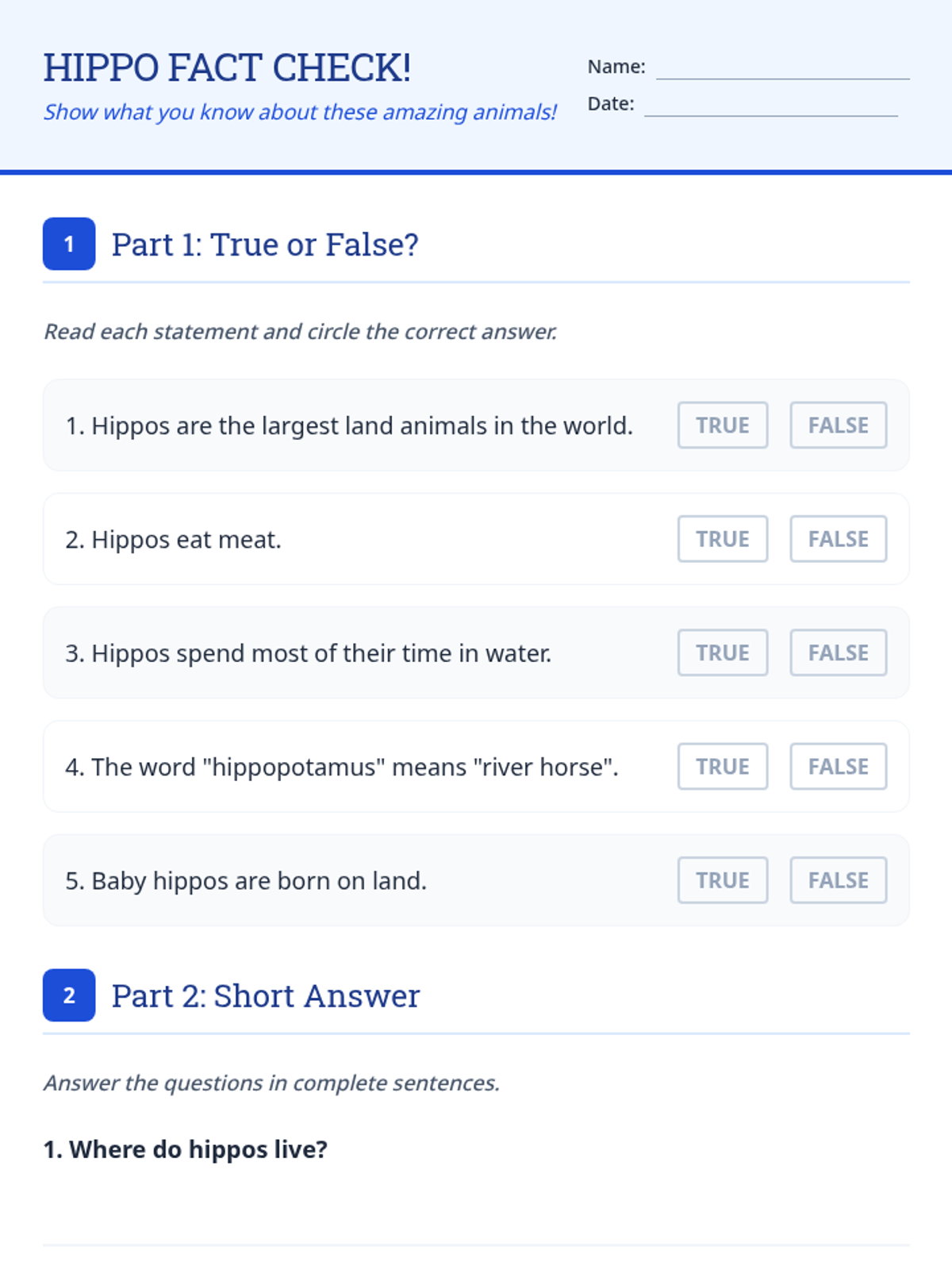Select TRUE for hippos largest land animals
The image size is (952, 1270).
point(723,425)
